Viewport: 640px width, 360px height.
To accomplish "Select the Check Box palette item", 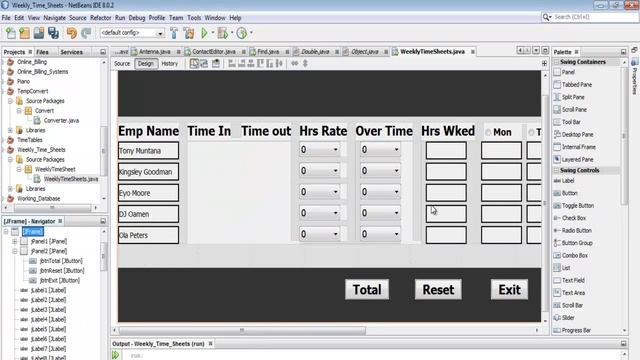I will [570, 218].
